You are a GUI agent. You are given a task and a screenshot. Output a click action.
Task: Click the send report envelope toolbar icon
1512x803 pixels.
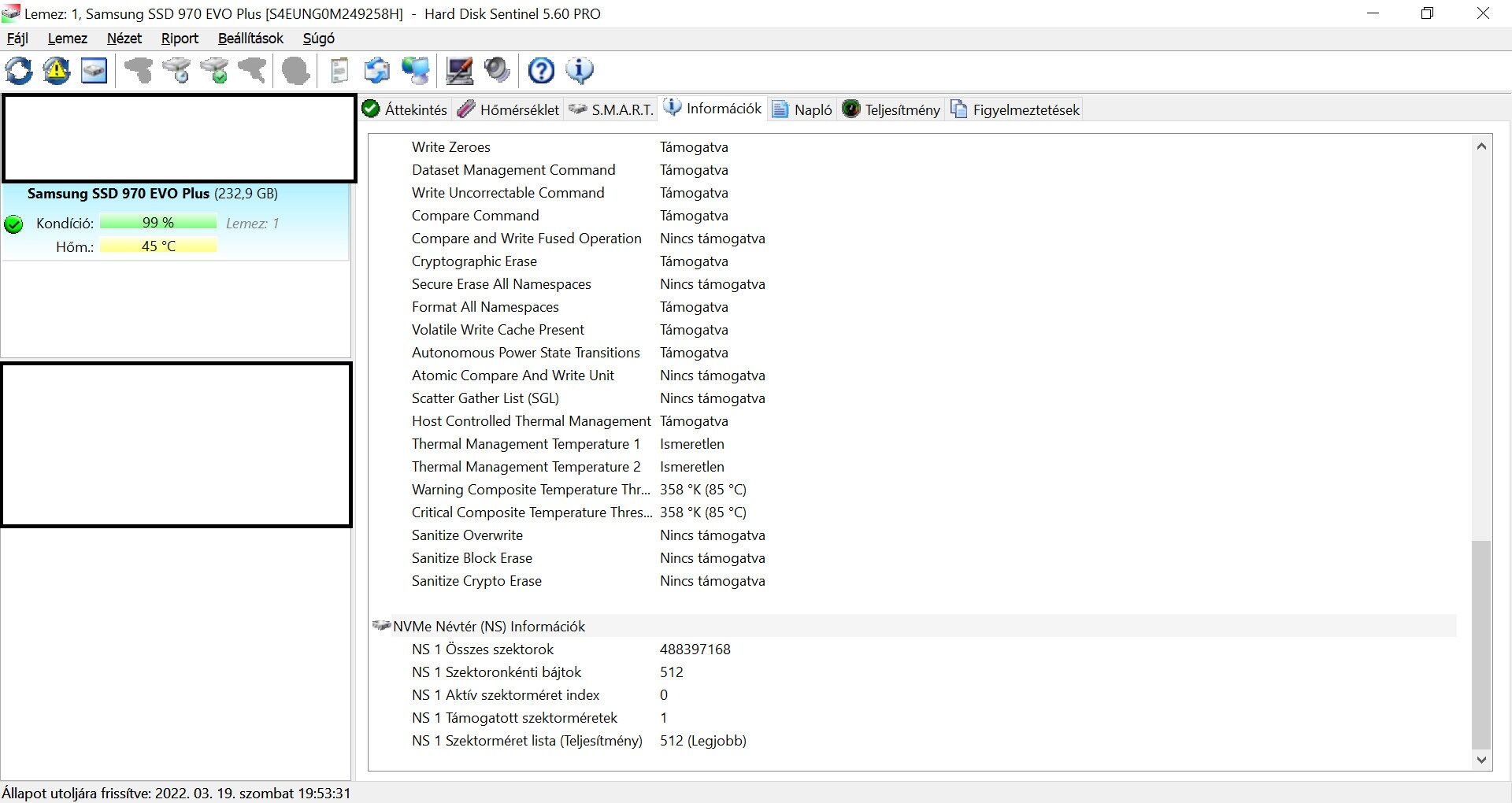tap(377, 71)
